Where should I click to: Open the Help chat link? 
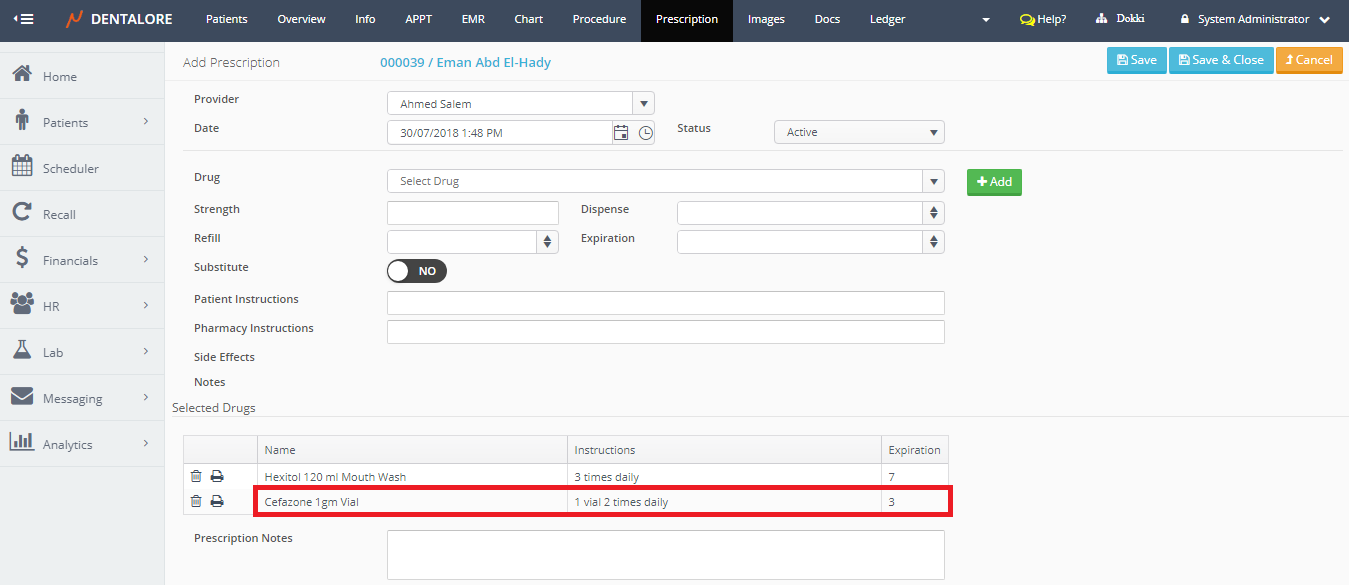click(x=1042, y=19)
